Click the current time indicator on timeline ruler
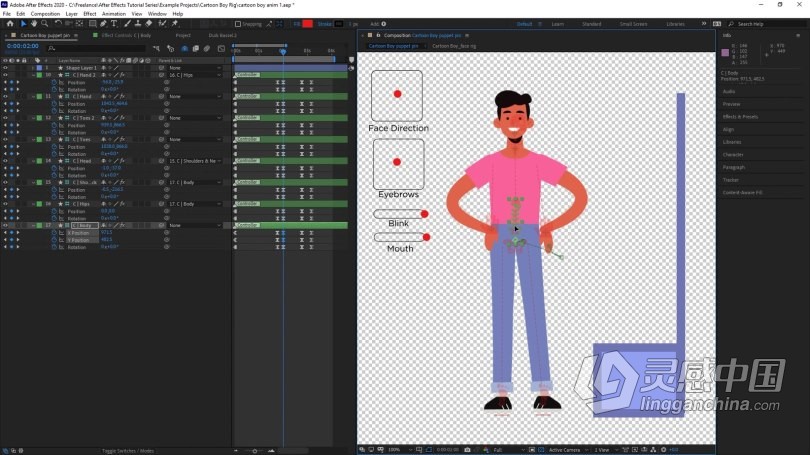Image resolution: width=810 pixels, height=455 pixels. click(x=283, y=51)
